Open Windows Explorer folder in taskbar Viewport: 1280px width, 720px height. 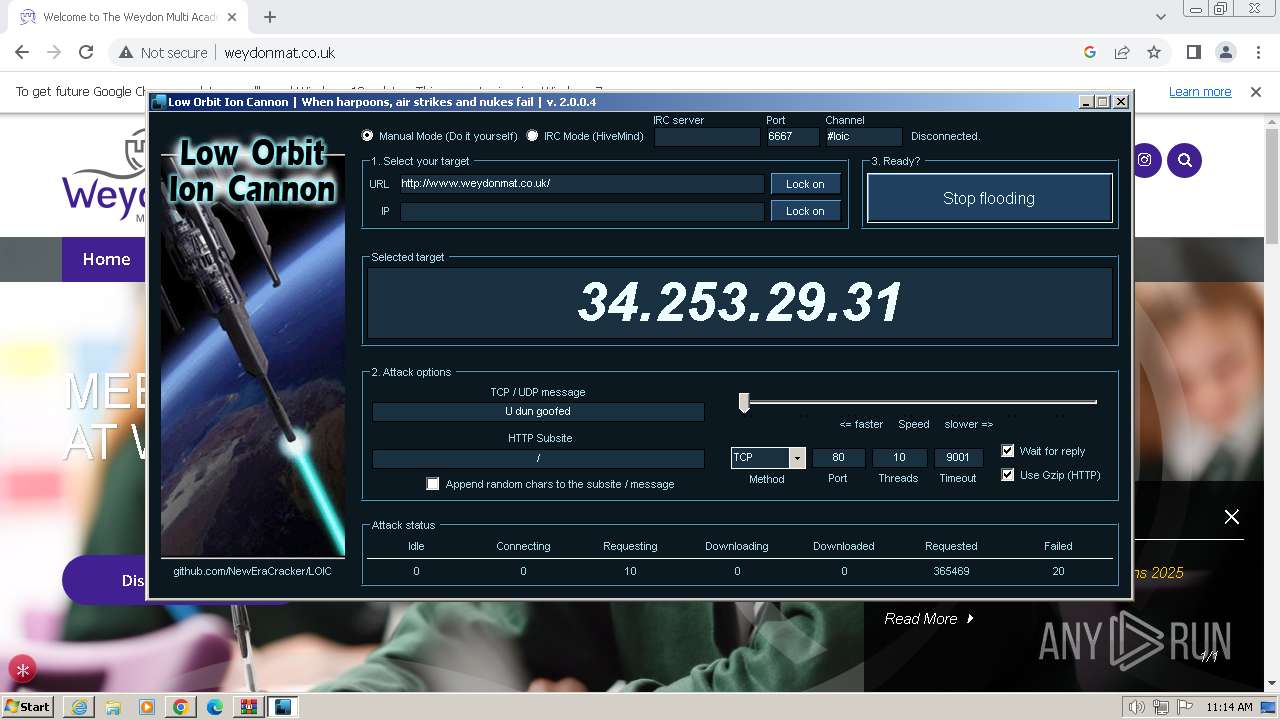point(112,707)
